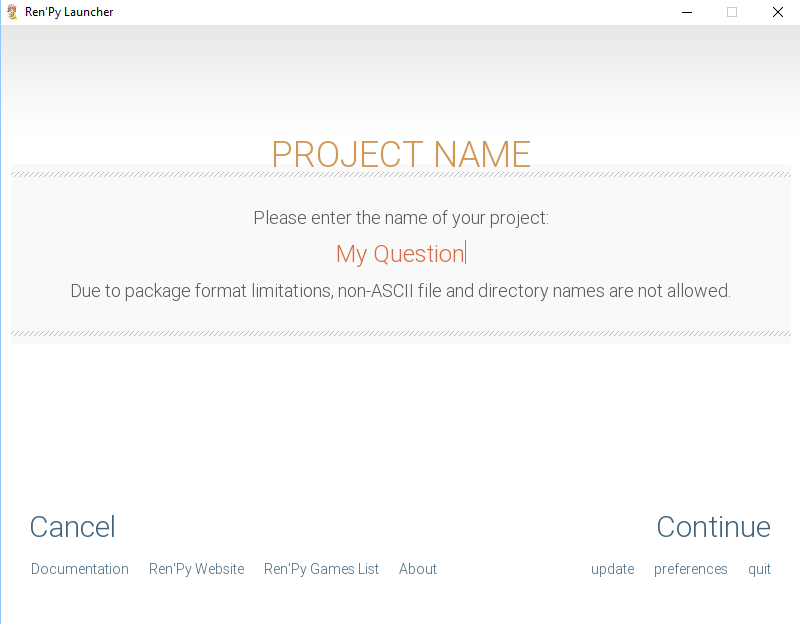This screenshot has height=624, width=800.
Task: Click the greyed-out maximize window button
Action: (x=732, y=12)
